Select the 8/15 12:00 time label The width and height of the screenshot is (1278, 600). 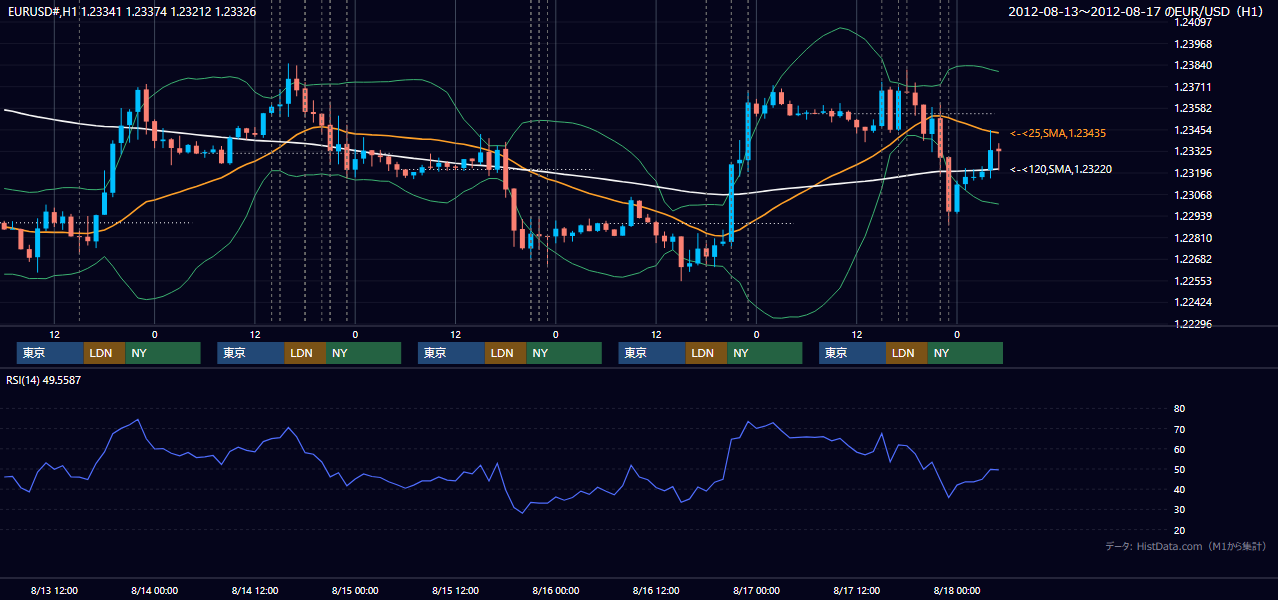click(456, 590)
